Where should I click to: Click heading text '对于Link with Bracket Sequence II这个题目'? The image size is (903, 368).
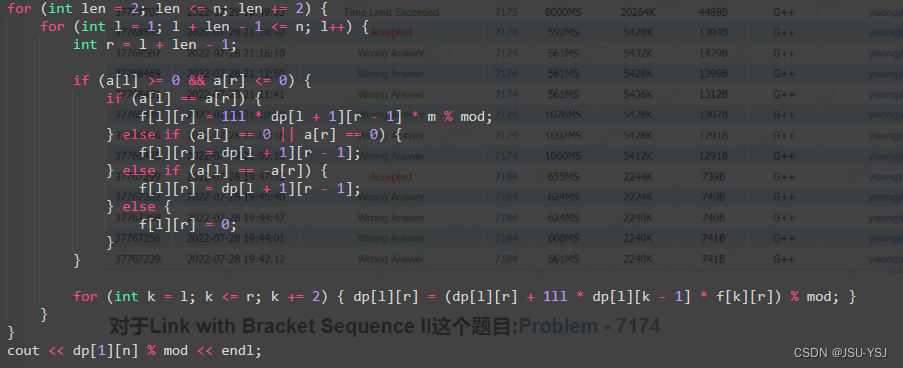310,327
